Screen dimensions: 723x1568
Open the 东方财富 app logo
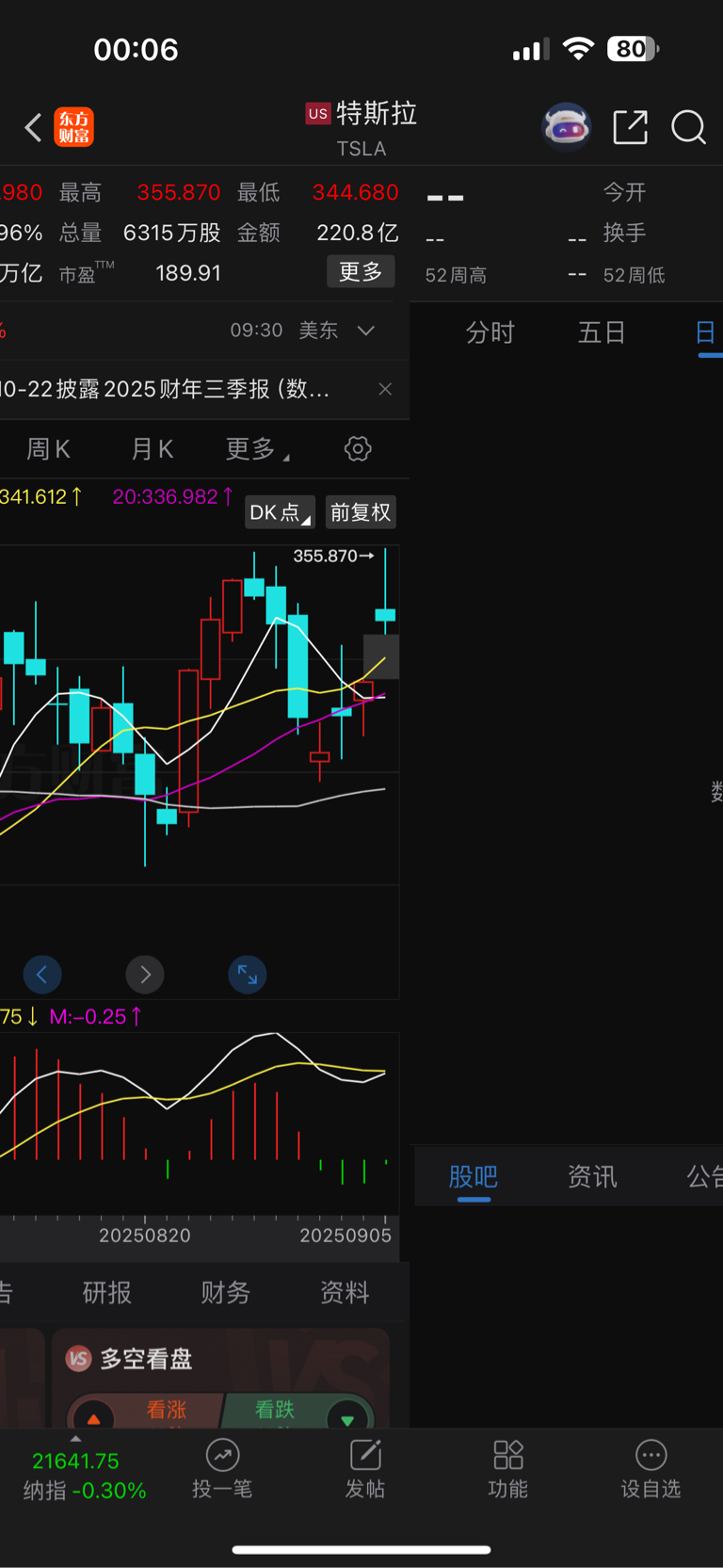point(73,127)
